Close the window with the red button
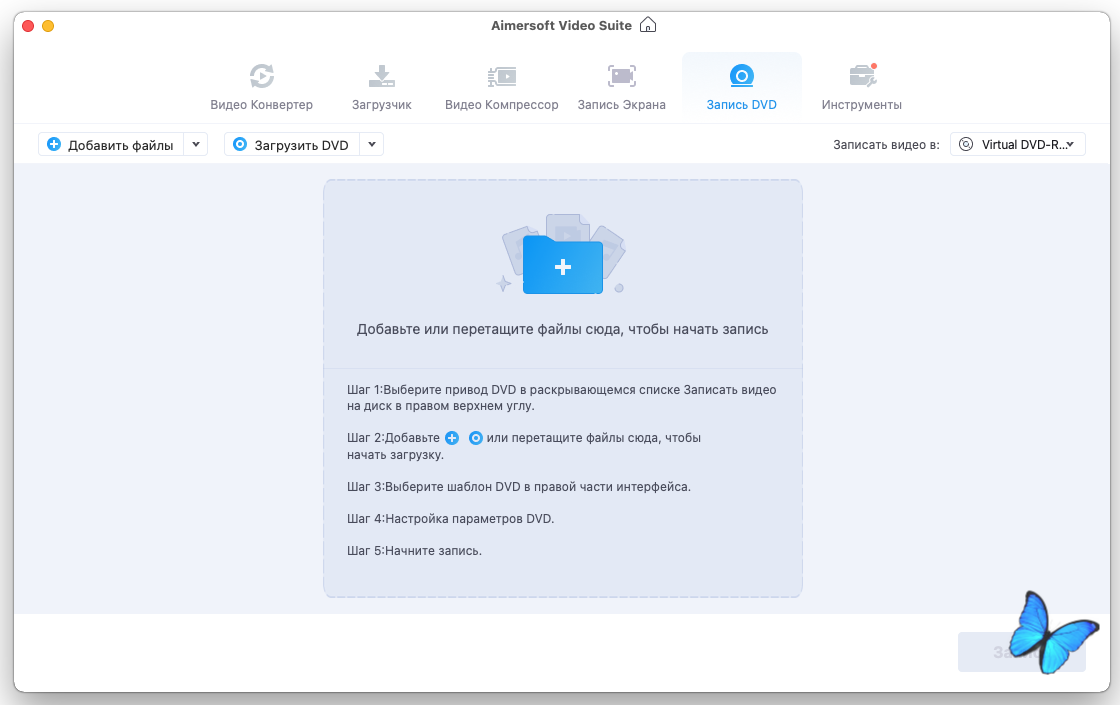The height and width of the screenshot is (705, 1120). pos(28,26)
